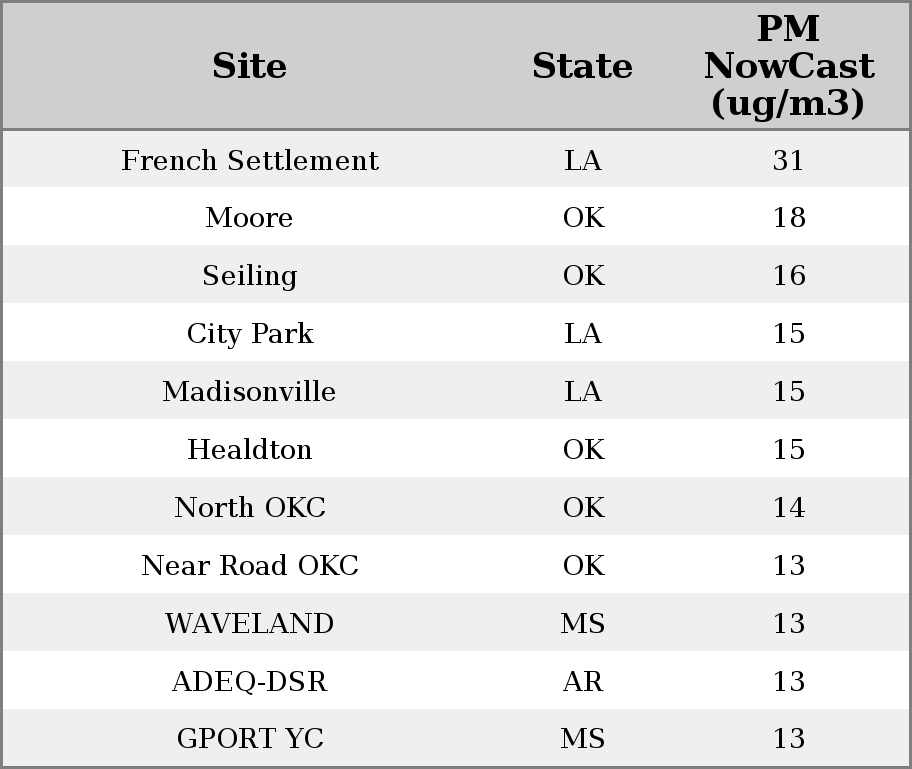
Task: Select the North OKC site cell
Action: point(249,508)
